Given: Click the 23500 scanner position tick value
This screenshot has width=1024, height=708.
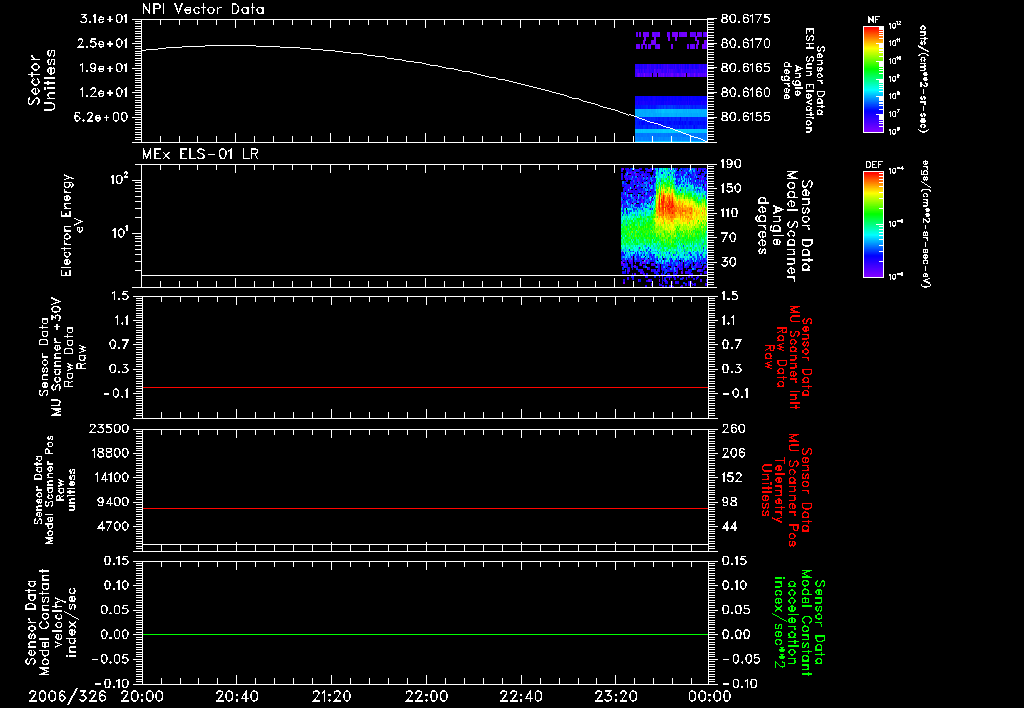Looking at the screenshot, I should click(109, 429).
